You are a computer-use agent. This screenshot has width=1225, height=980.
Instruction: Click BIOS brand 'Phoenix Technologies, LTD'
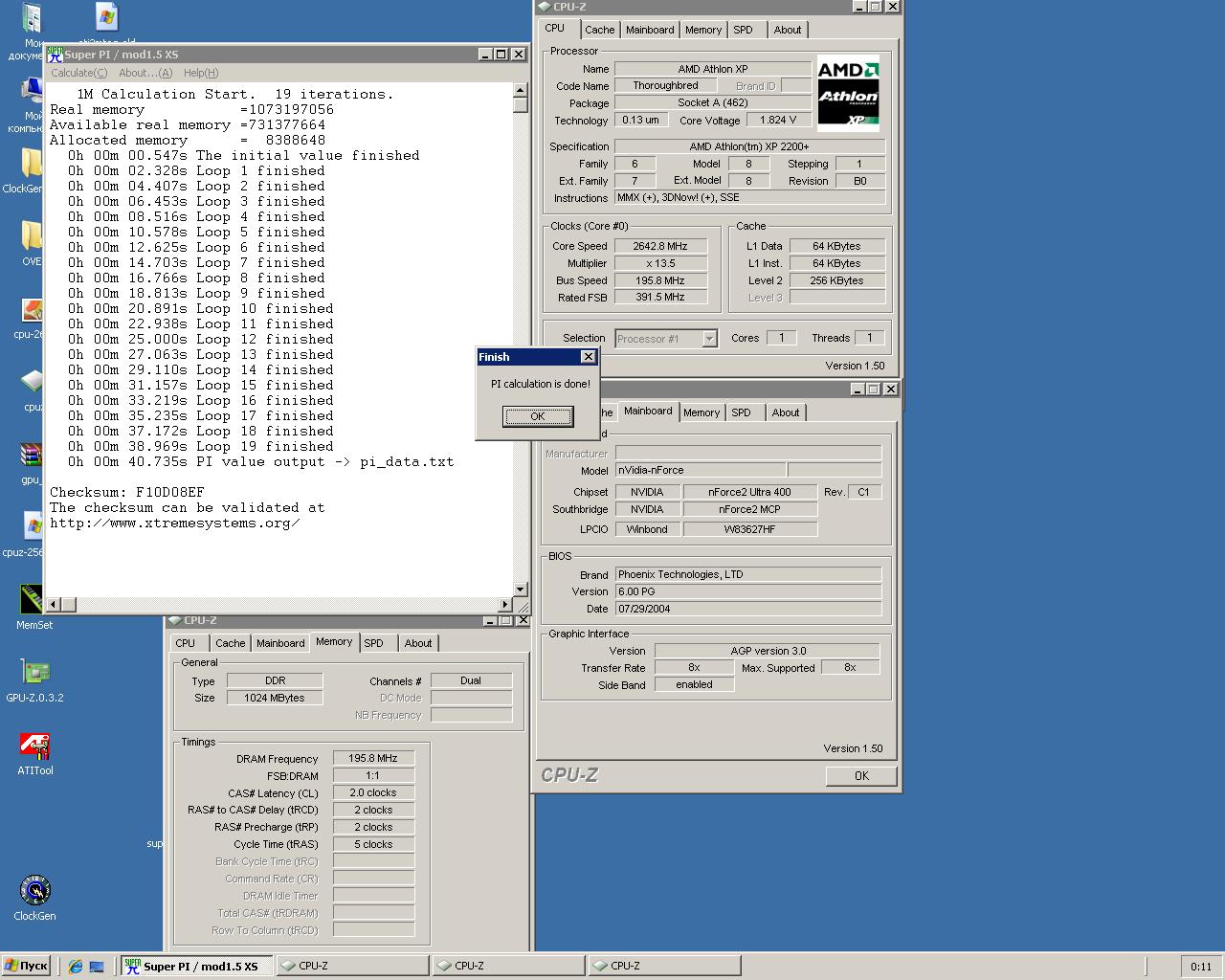click(747, 574)
